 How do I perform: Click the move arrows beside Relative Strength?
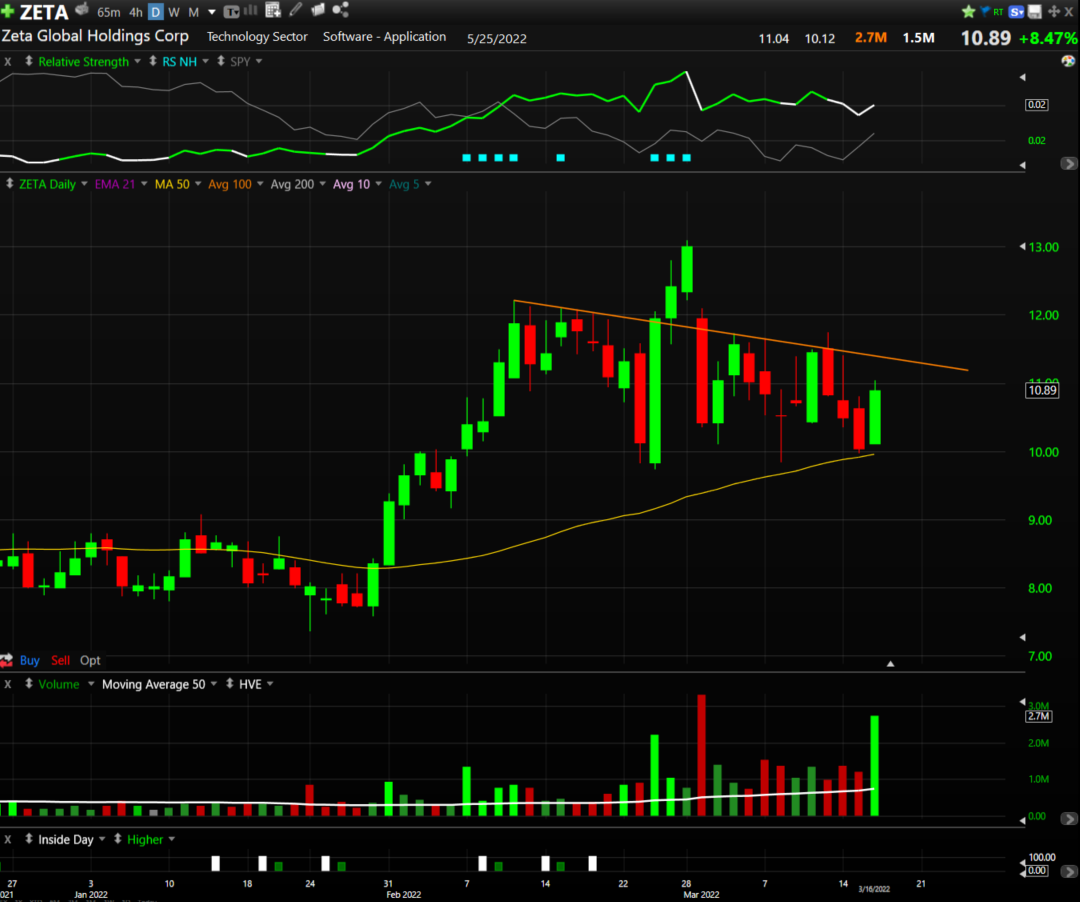(29, 61)
